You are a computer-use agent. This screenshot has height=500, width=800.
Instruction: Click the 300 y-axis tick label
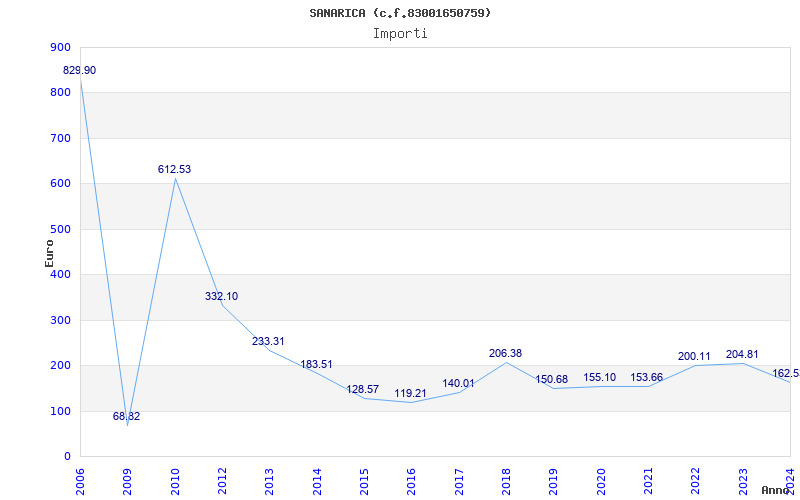click(x=60, y=320)
